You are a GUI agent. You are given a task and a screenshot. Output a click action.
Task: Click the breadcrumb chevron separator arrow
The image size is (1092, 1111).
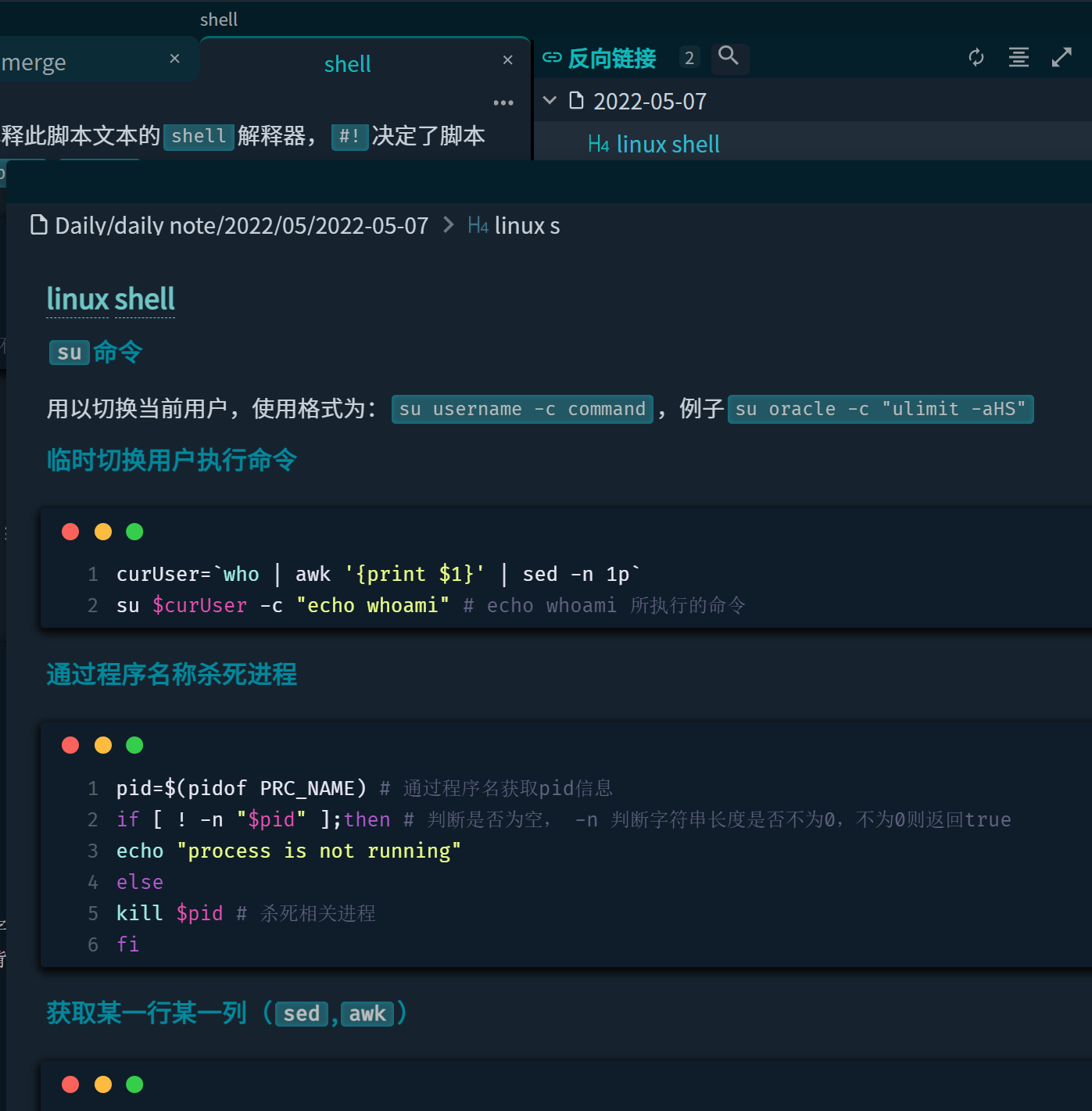[x=449, y=225]
